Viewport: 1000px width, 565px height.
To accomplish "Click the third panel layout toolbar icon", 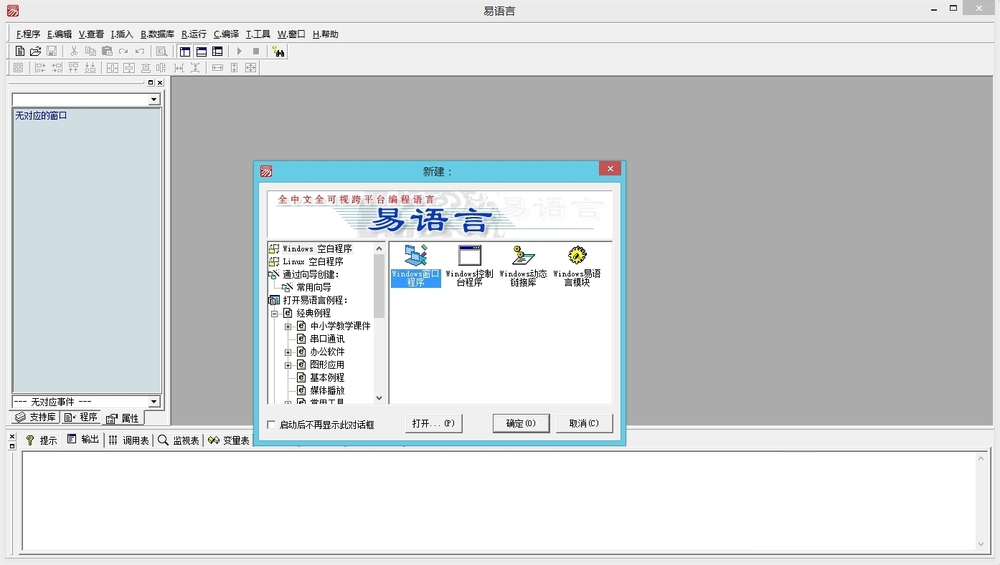I will [x=217, y=51].
